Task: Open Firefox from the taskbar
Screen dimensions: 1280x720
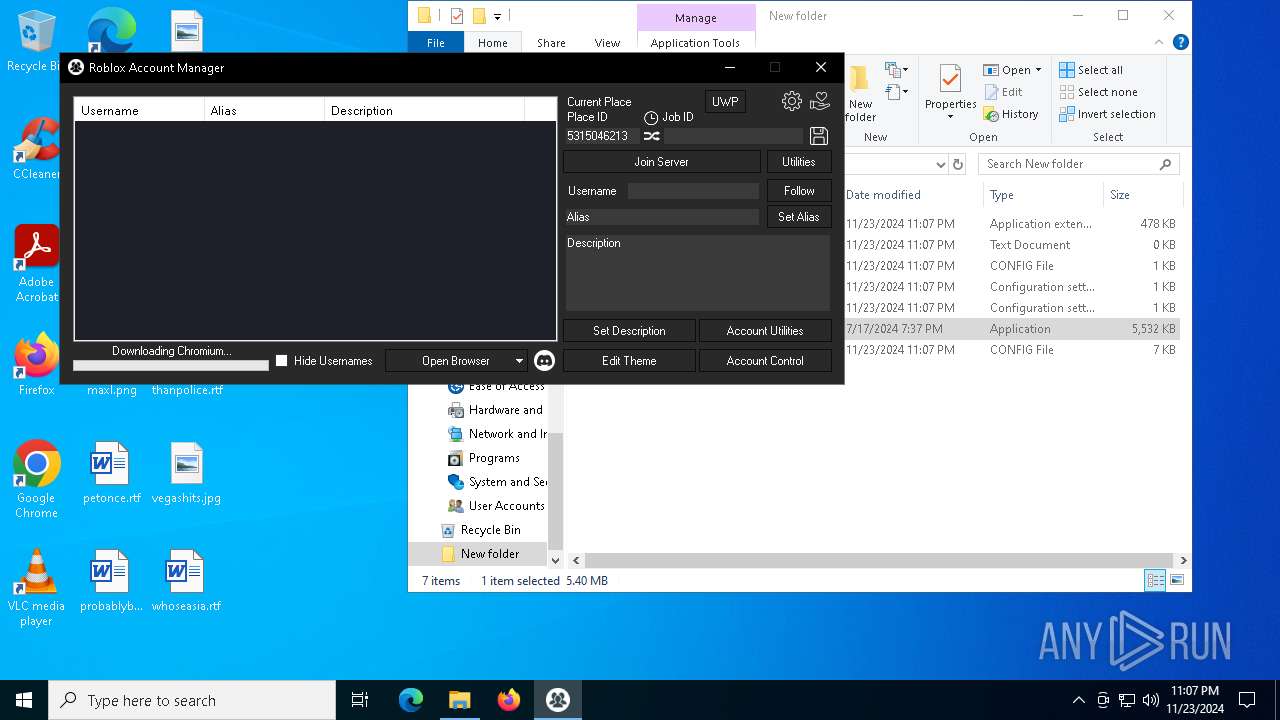Action: point(509,700)
